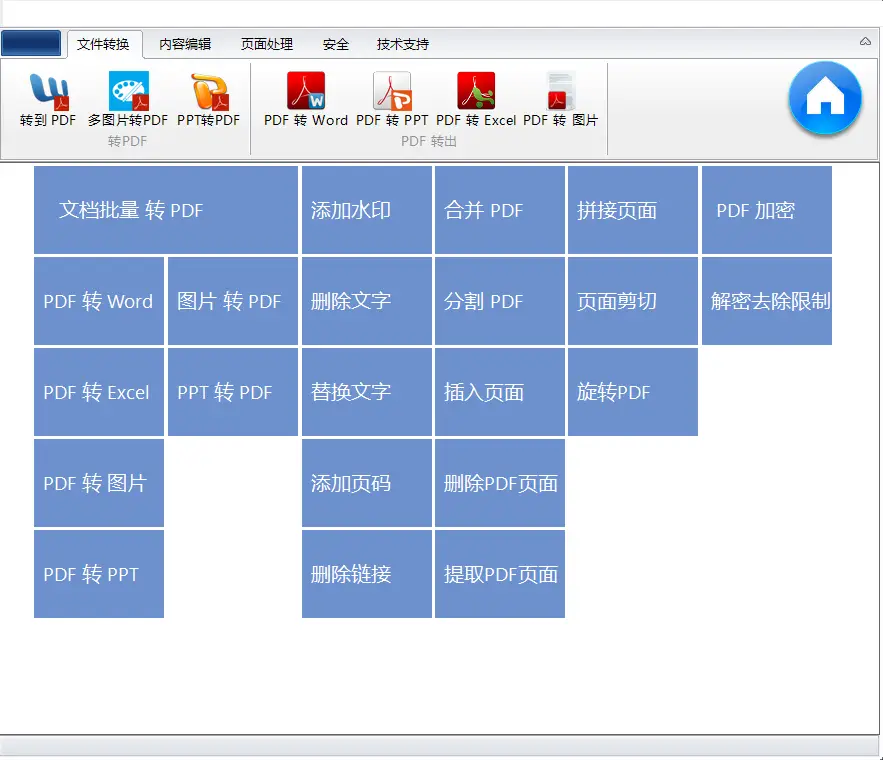
Task: Click the 添加水印 button
Action: (366, 210)
